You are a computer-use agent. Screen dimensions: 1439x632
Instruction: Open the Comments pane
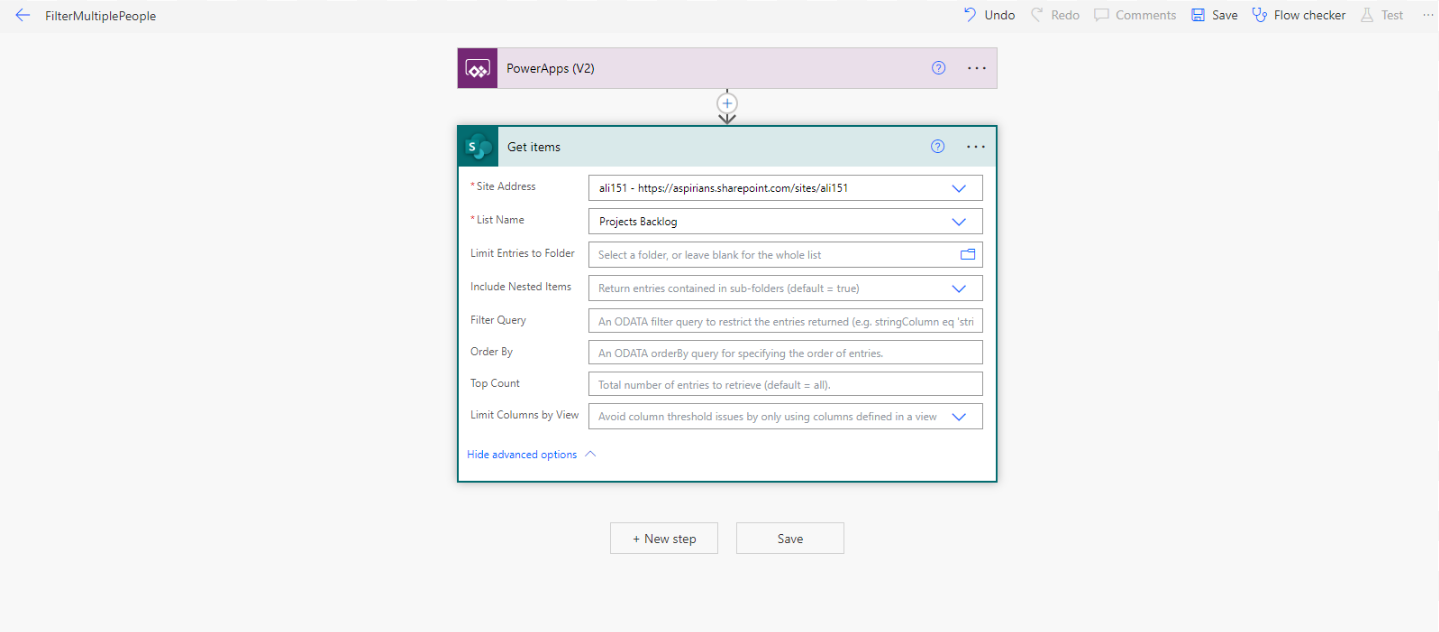(x=1135, y=15)
